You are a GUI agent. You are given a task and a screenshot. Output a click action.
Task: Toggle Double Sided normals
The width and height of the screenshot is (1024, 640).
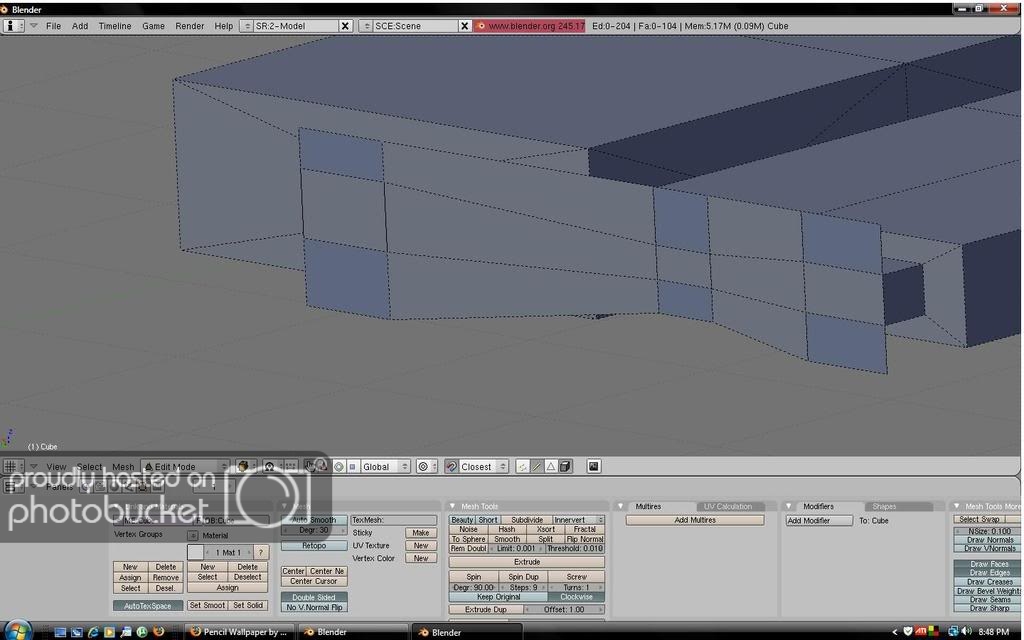313,596
